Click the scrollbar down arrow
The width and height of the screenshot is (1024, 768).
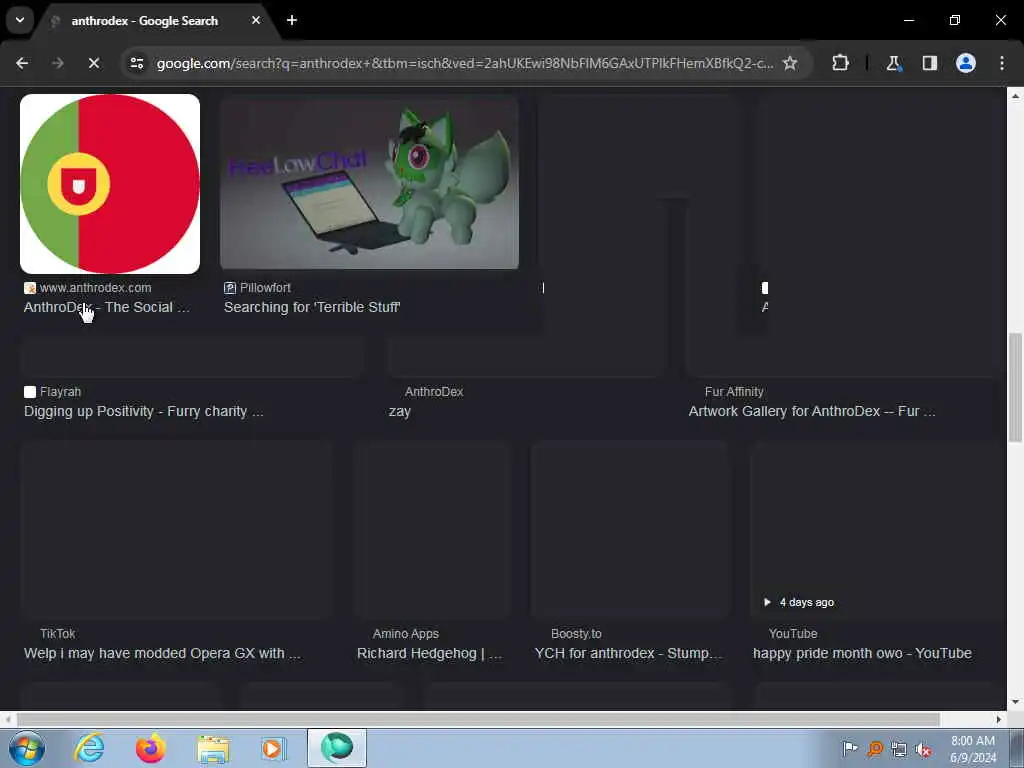coord(1015,702)
